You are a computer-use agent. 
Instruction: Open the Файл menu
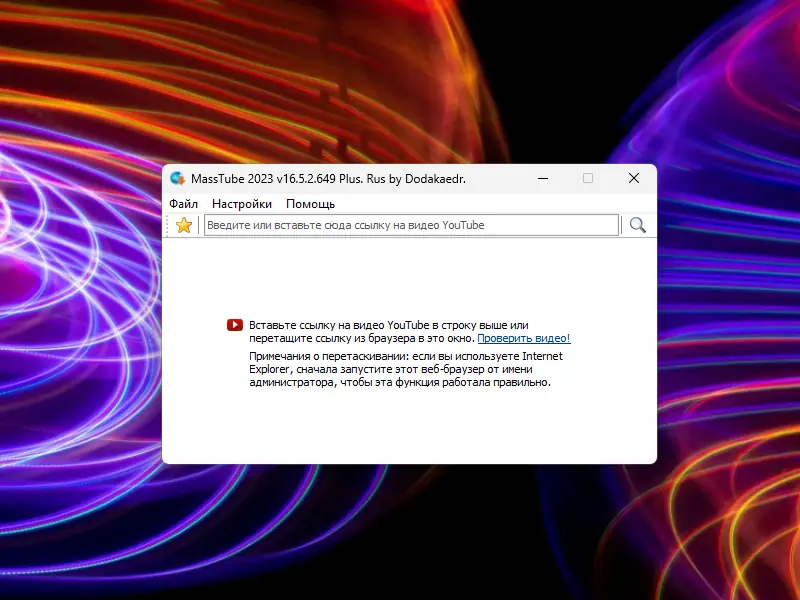(182, 203)
